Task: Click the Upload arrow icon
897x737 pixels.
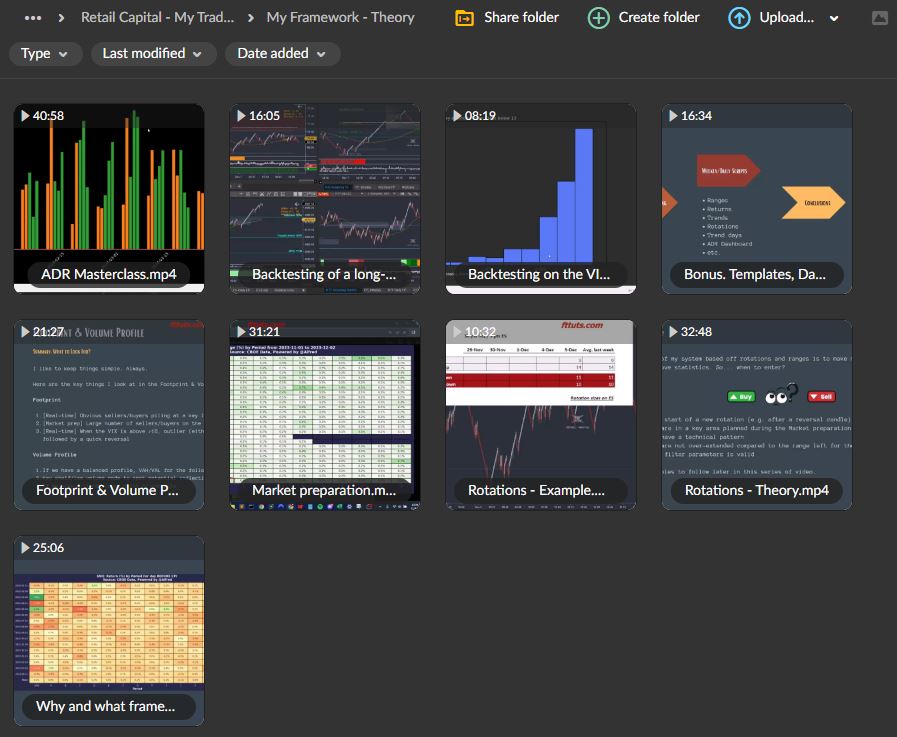Action: tap(739, 18)
